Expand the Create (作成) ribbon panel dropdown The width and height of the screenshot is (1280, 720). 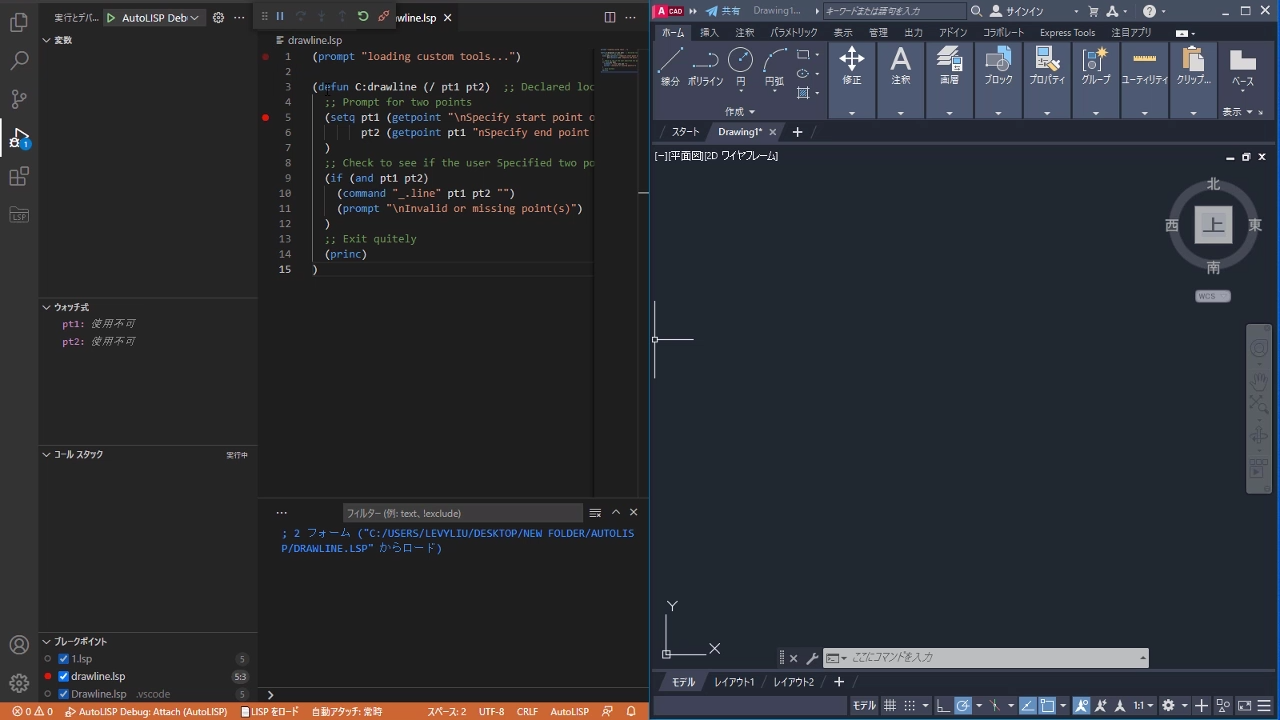point(740,112)
